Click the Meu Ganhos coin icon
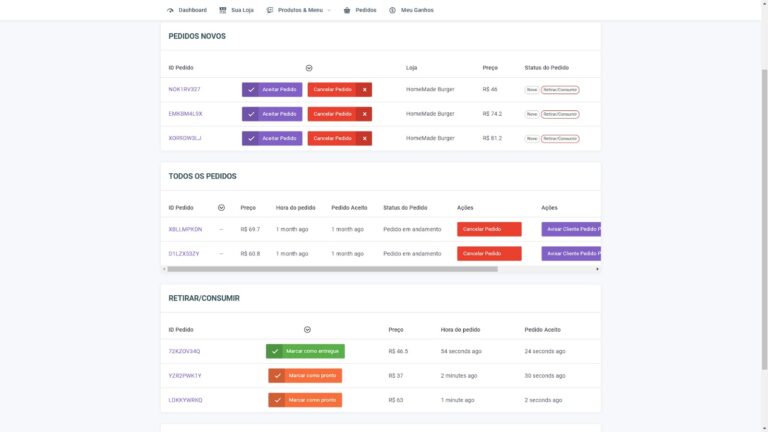This screenshot has height=432, width=768. [x=392, y=10]
